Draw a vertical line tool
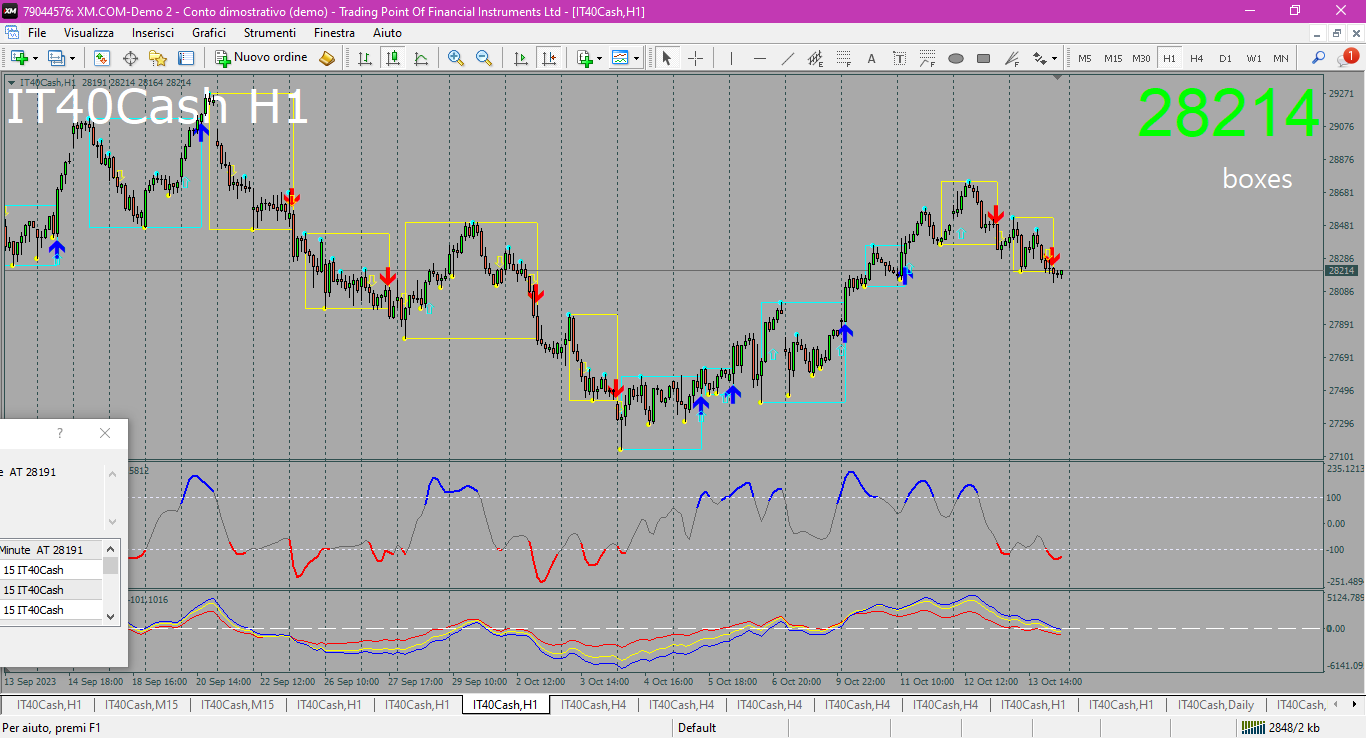This screenshot has width=1366, height=738. (731, 58)
